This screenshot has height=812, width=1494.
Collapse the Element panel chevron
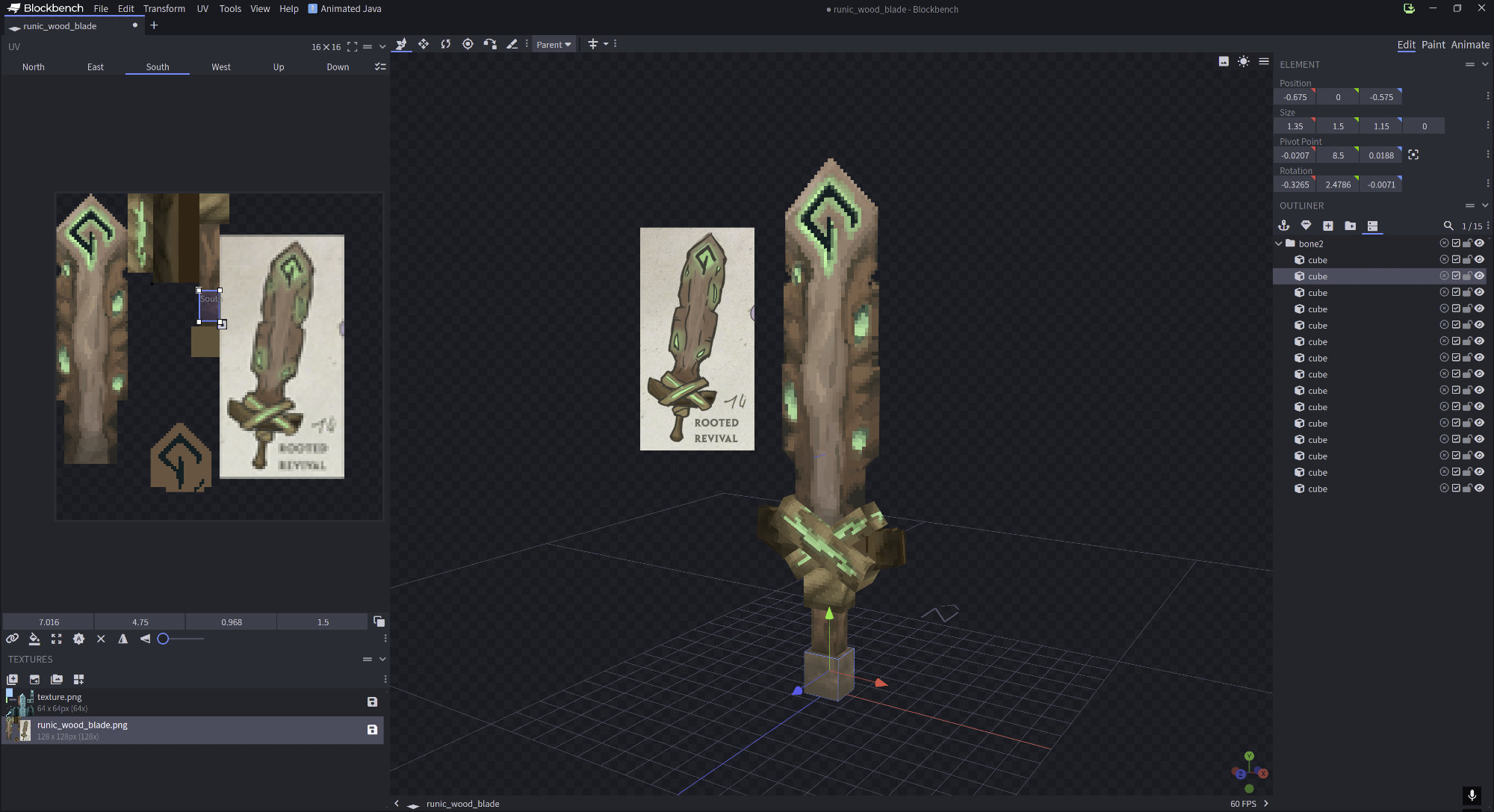tap(1485, 64)
